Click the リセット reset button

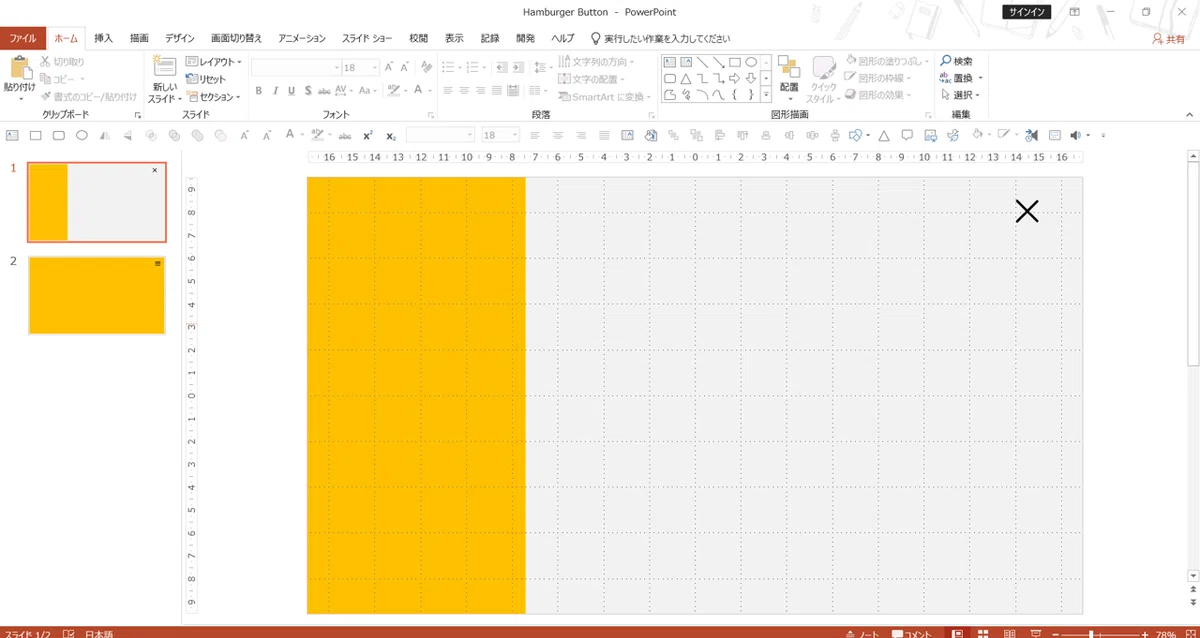pos(206,79)
